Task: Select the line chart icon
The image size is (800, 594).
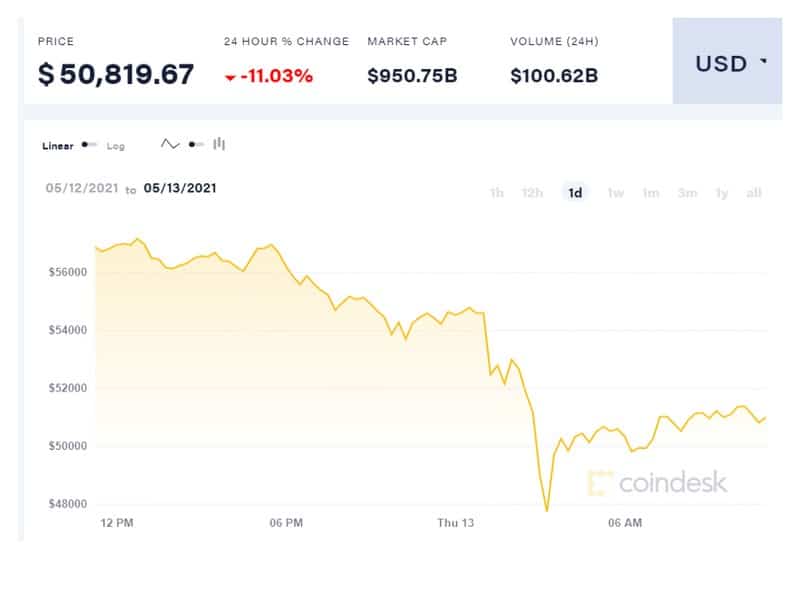Action: [x=170, y=144]
